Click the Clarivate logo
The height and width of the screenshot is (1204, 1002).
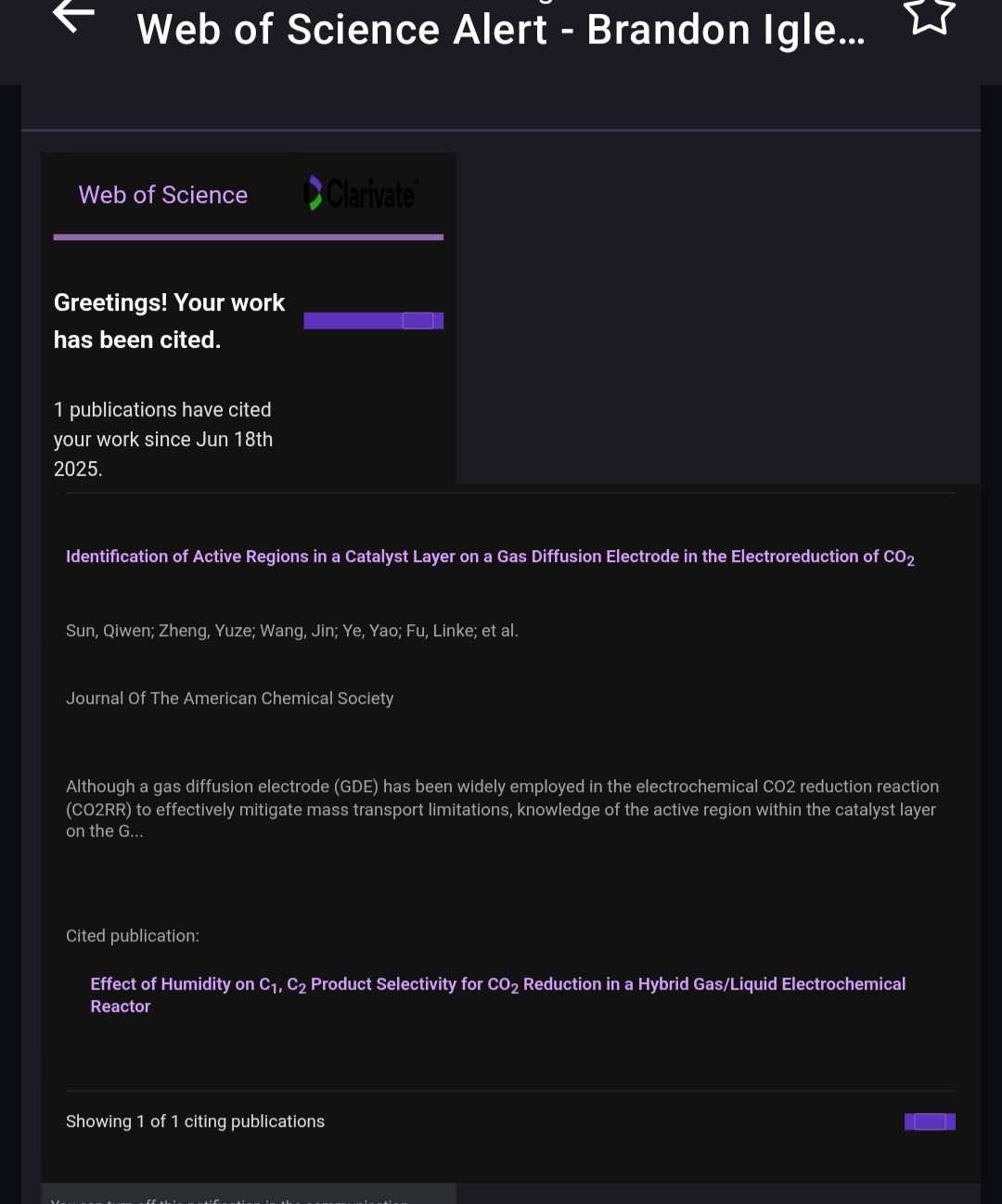click(362, 194)
